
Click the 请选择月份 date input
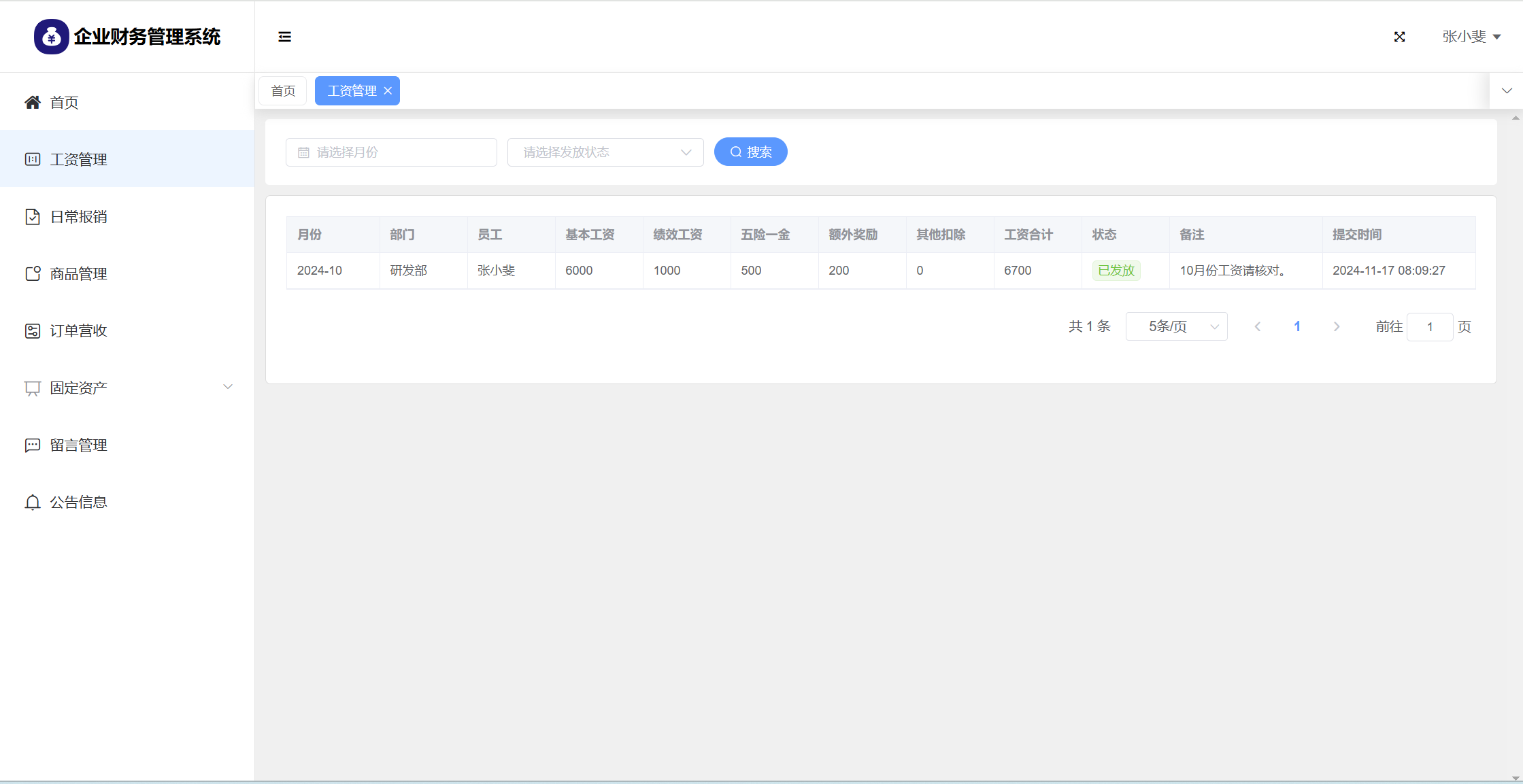click(391, 152)
